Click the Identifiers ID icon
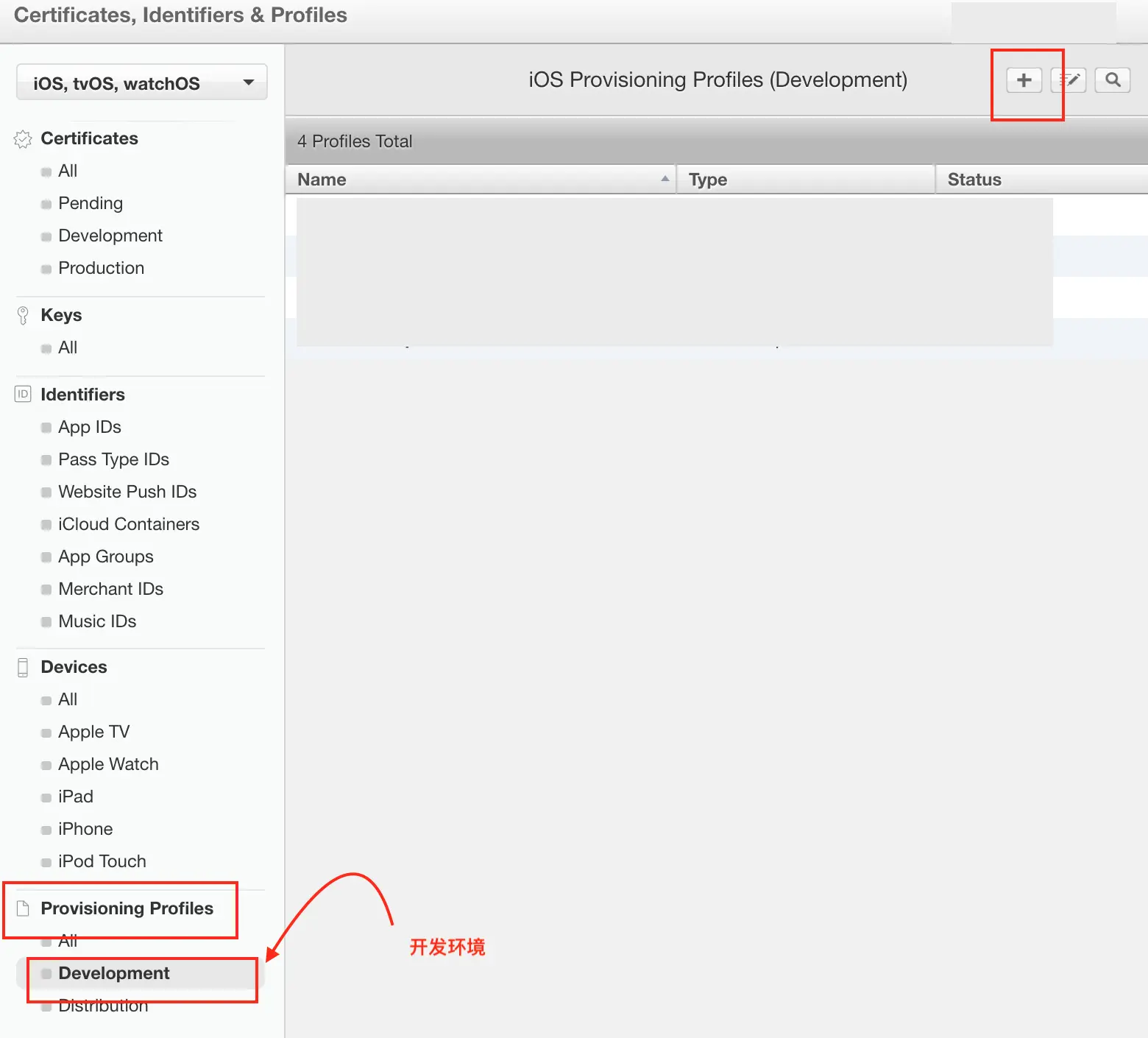The width and height of the screenshot is (1148, 1038). coord(23,394)
